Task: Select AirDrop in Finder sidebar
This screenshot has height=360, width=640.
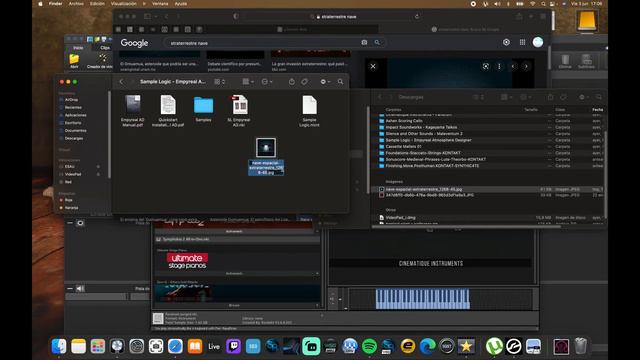Action: pyautogui.click(x=71, y=100)
